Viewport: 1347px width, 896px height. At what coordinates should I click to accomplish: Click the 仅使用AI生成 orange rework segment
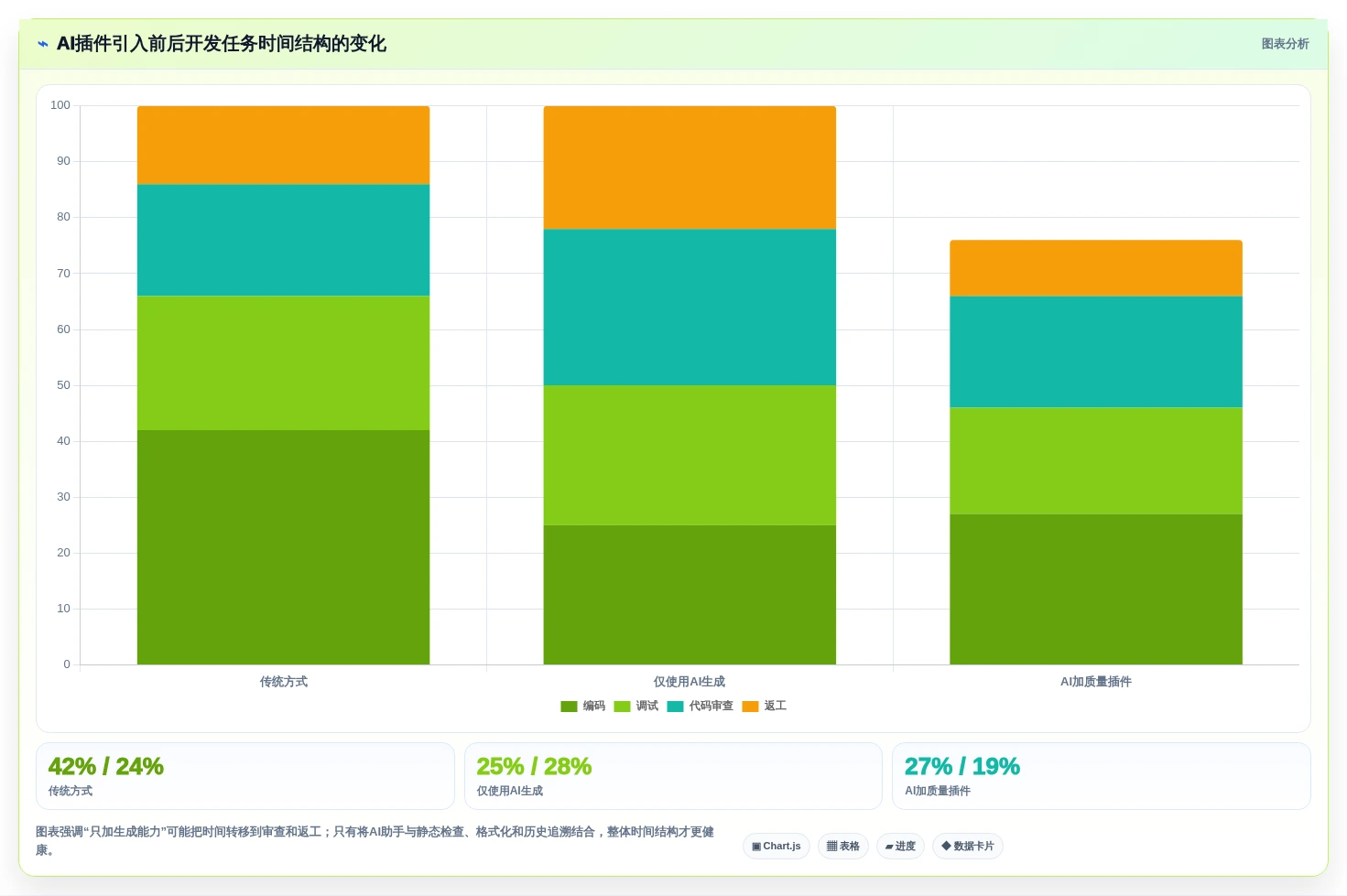[690, 167]
